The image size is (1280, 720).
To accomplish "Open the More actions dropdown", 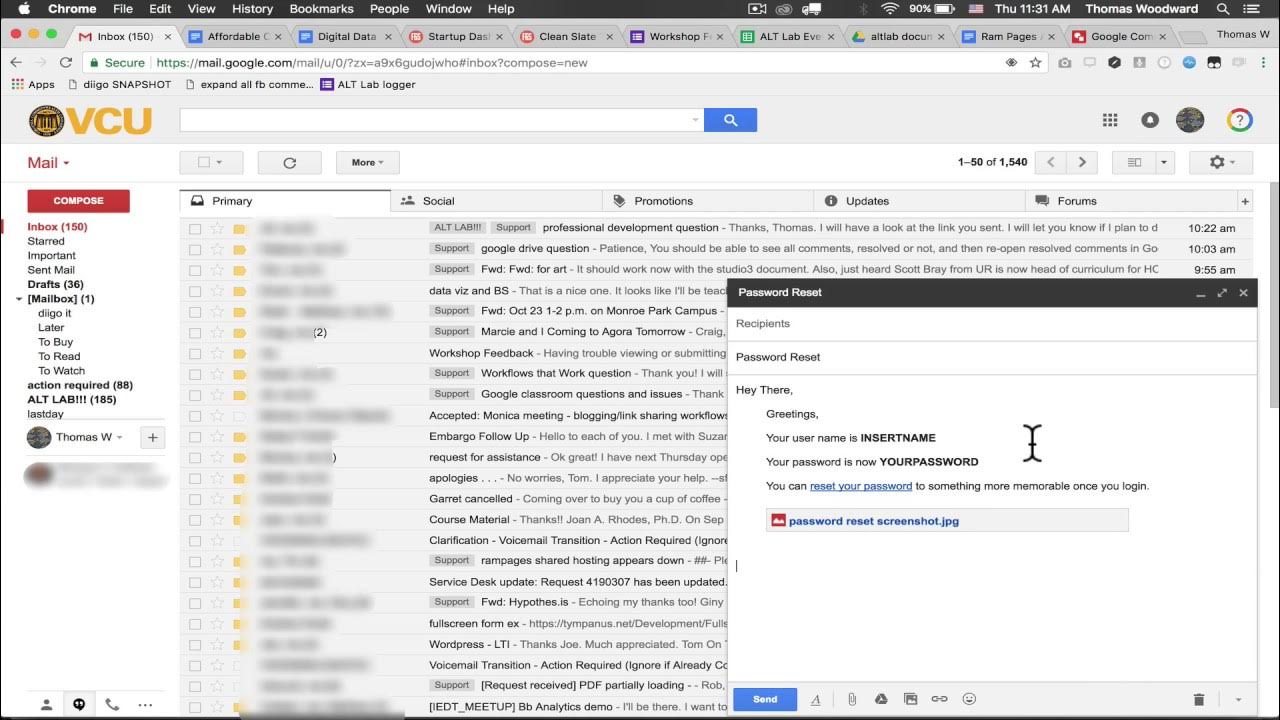I will point(367,162).
